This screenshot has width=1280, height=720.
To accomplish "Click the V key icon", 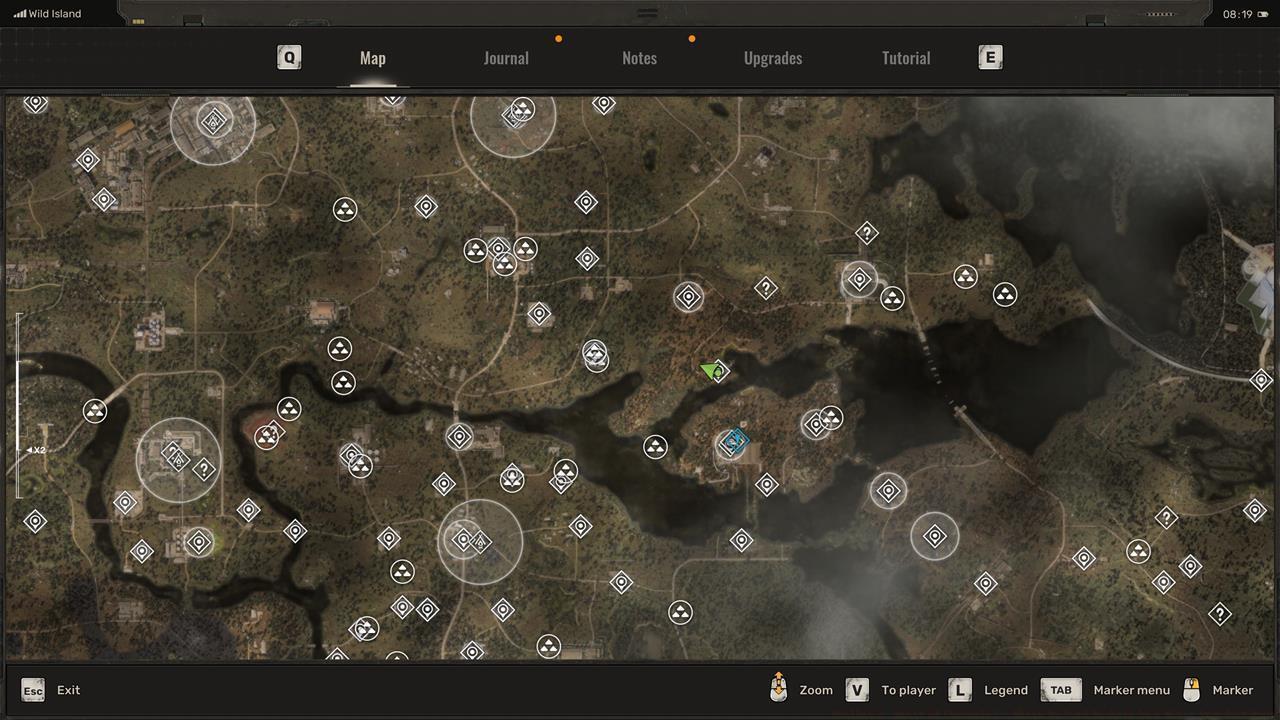I will click(x=856, y=690).
